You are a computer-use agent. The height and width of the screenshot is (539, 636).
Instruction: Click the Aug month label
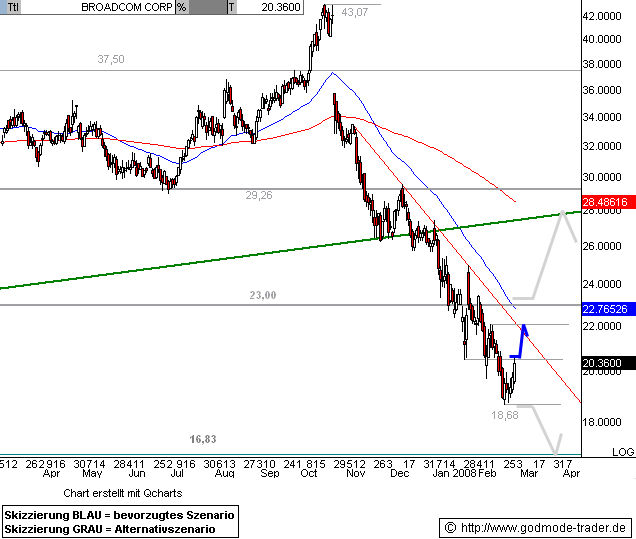[x=225, y=473]
